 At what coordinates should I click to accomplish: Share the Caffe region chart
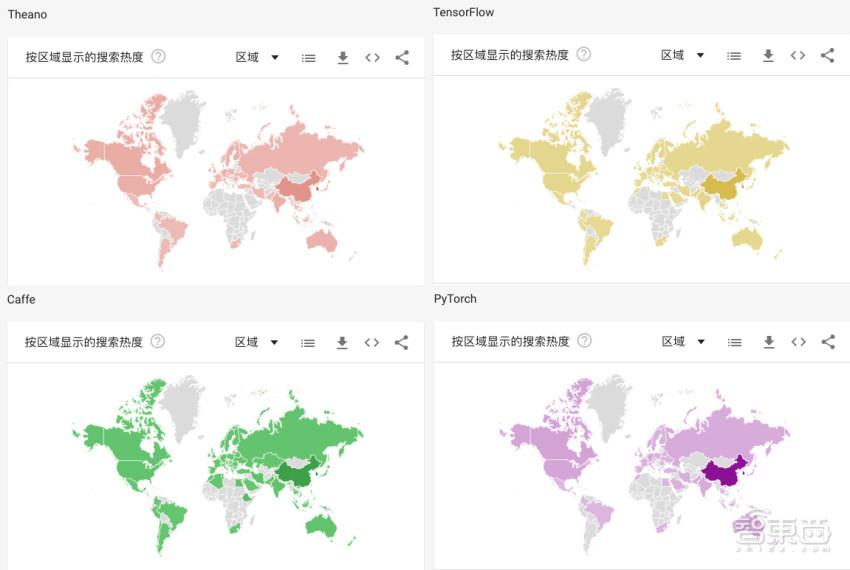[401, 343]
